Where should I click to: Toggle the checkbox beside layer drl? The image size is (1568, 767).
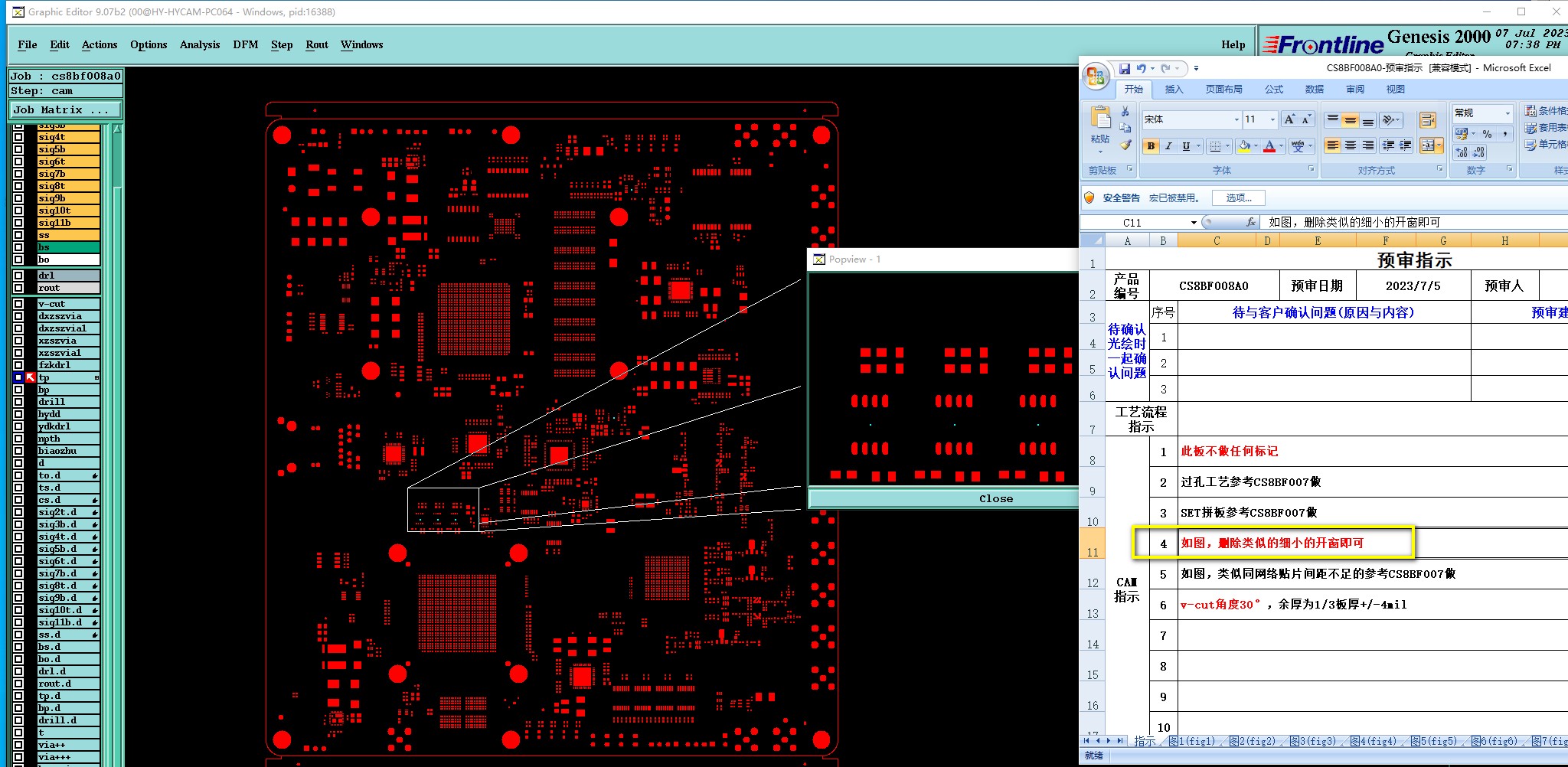[18, 276]
